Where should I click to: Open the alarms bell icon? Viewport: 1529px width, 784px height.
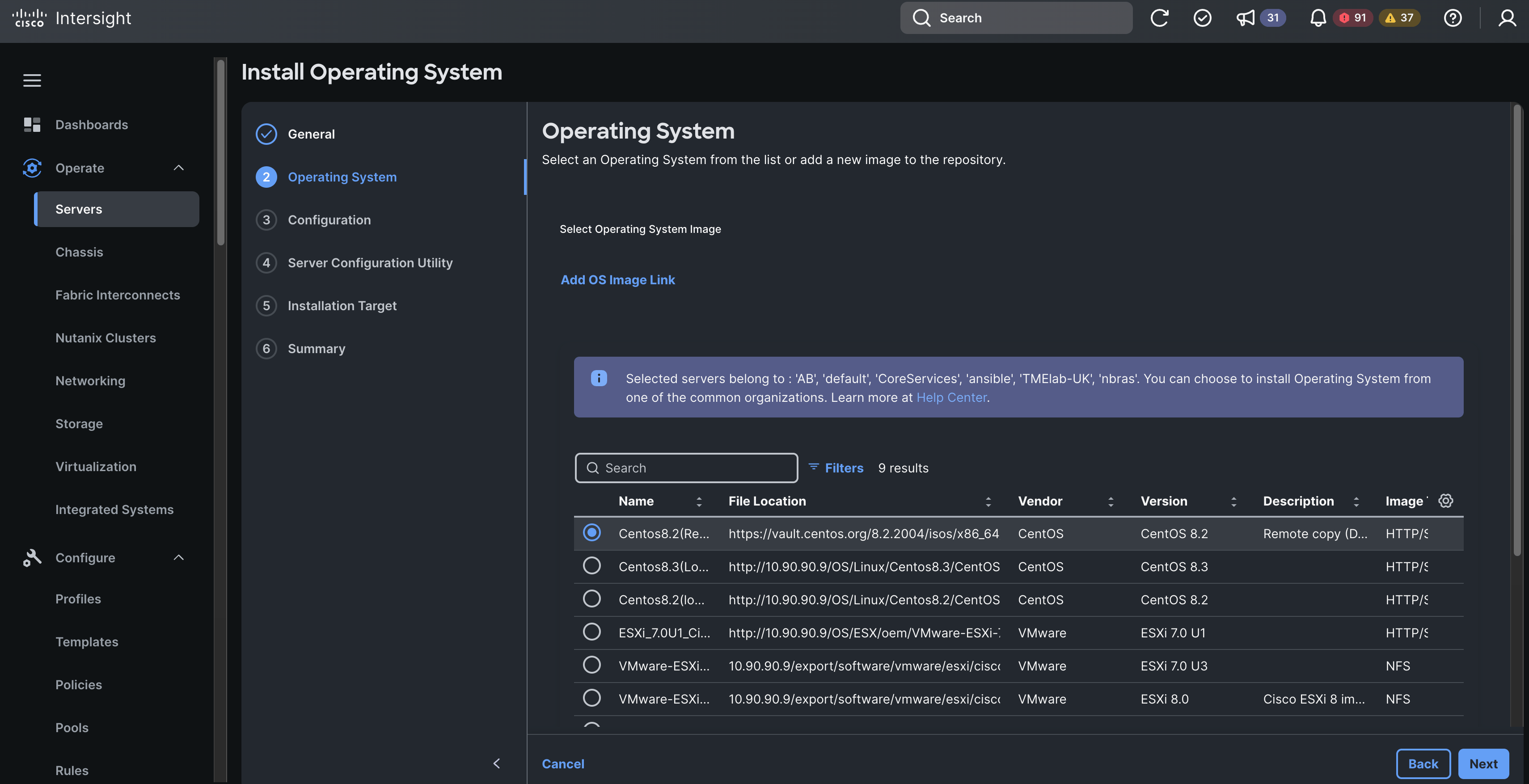pyautogui.click(x=1318, y=18)
